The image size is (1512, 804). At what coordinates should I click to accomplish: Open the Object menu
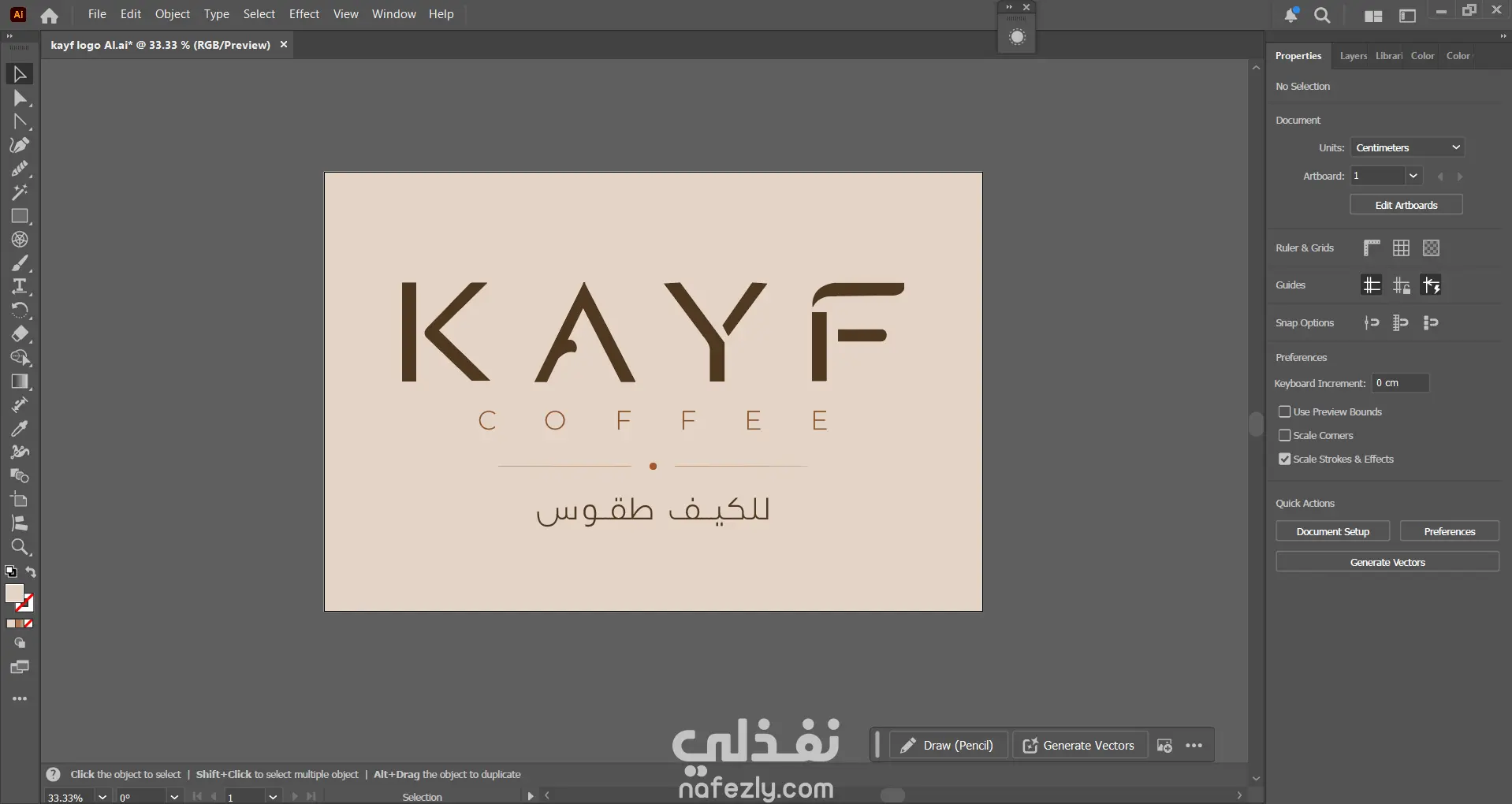tap(173, 14)
